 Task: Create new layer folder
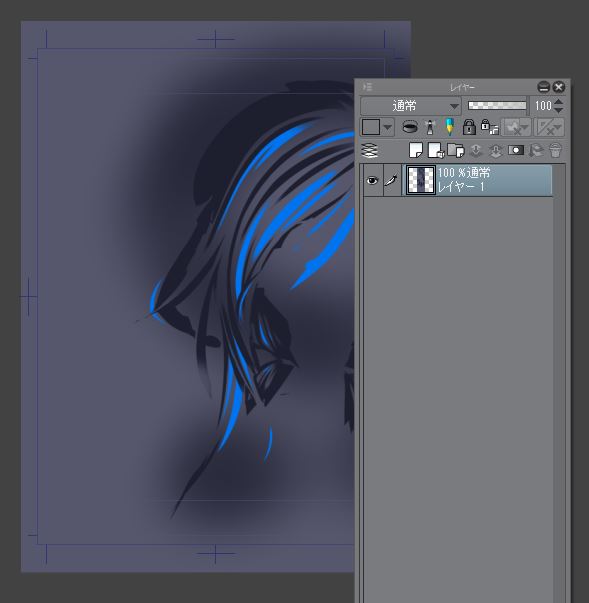coord(456,150)
